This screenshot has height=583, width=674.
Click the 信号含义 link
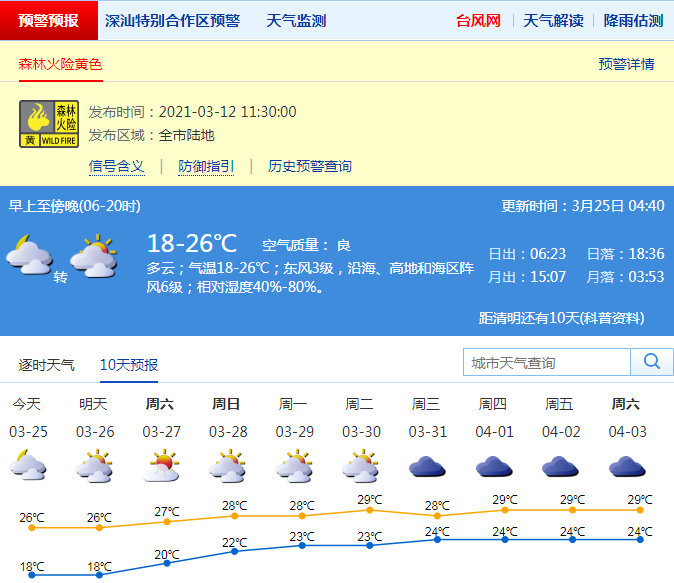coord(116,166)
